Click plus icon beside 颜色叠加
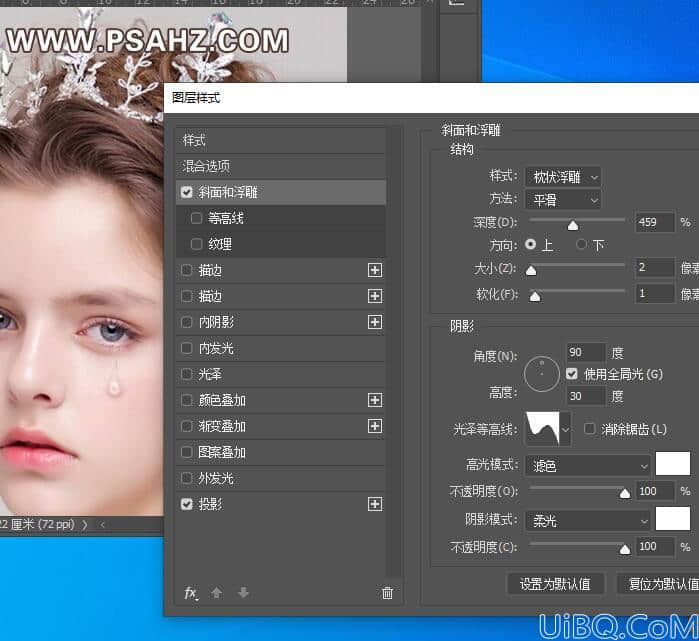The height and width of the screenshot is (641, 699). [x=374, y=400]
